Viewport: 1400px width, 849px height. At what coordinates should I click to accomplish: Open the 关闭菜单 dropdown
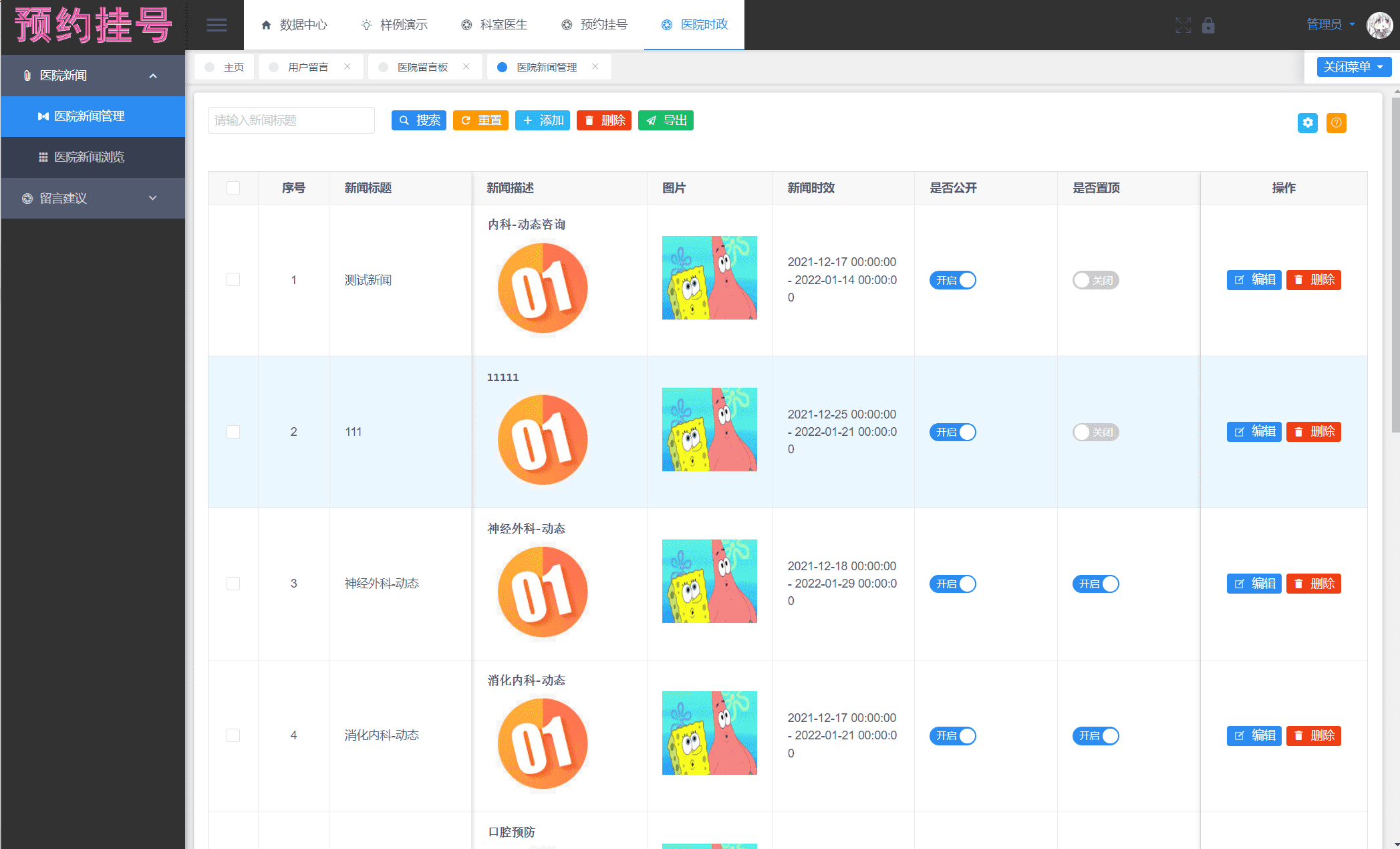[1353, 67]
